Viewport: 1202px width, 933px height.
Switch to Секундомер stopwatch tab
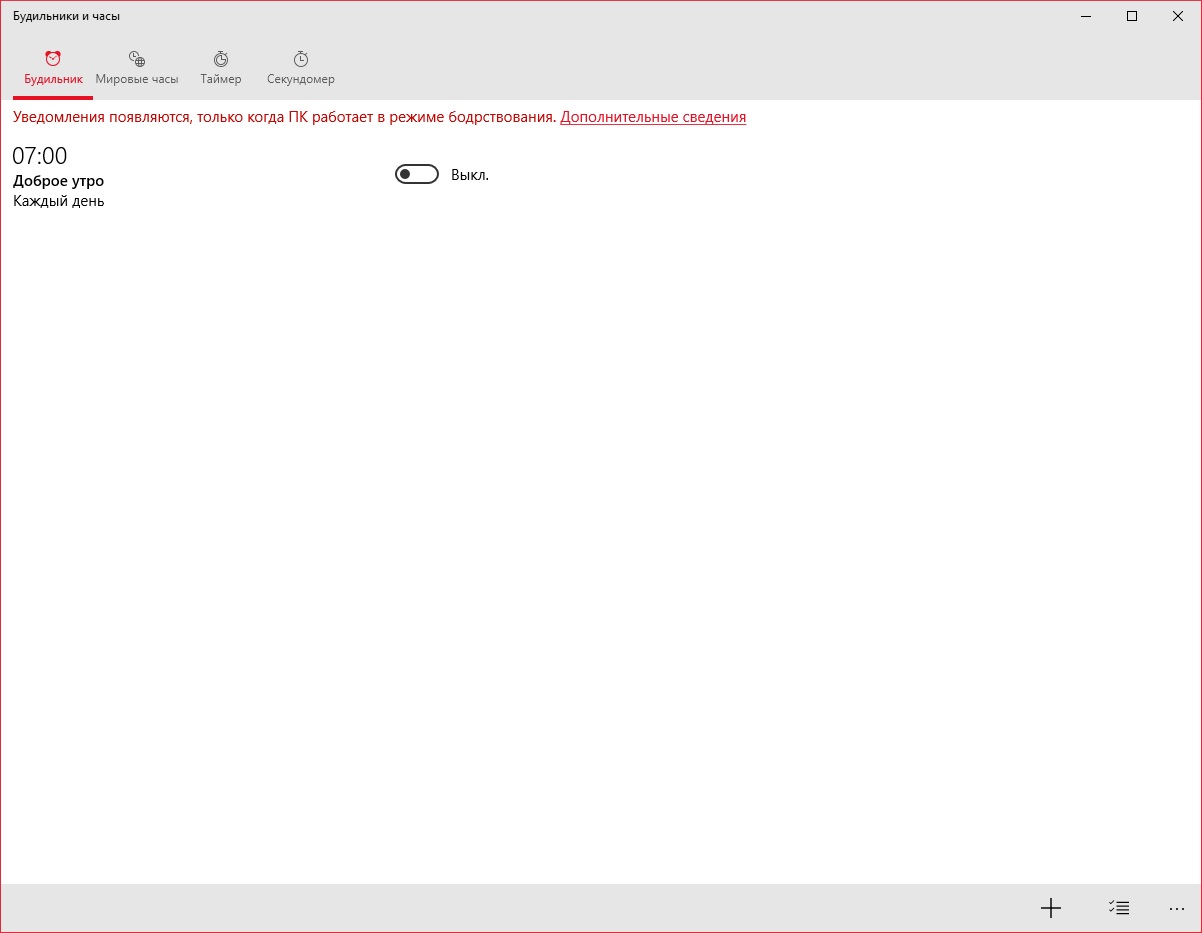[301, 68]
